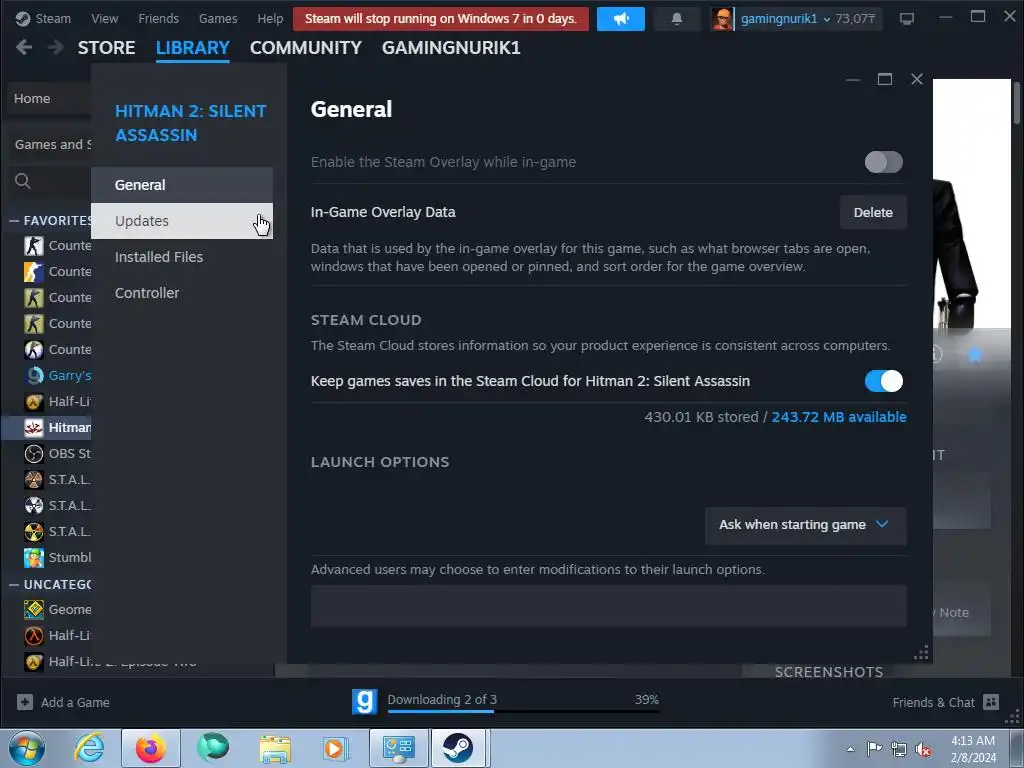Collapse the UNCATEGORIZED category
This screenshot has width=1024, height=768.
coord(14,584)
